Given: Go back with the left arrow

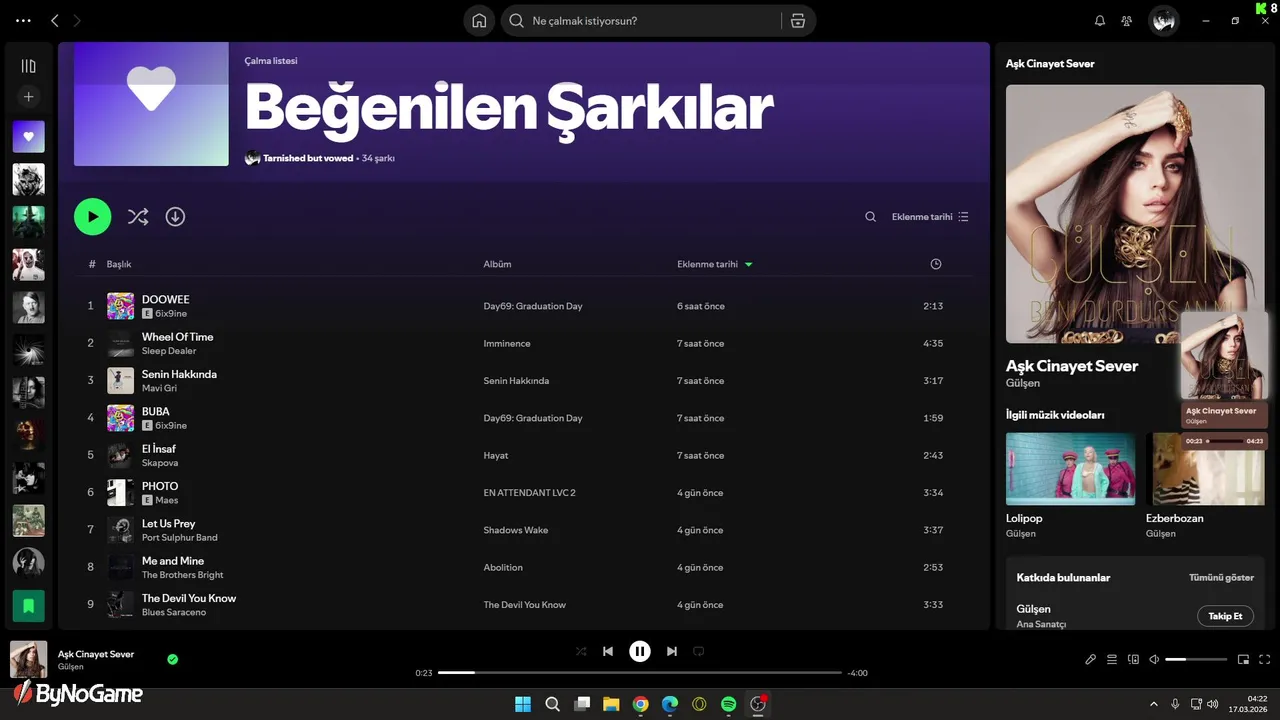Looking at the screenshot, I should click(55, 21).
